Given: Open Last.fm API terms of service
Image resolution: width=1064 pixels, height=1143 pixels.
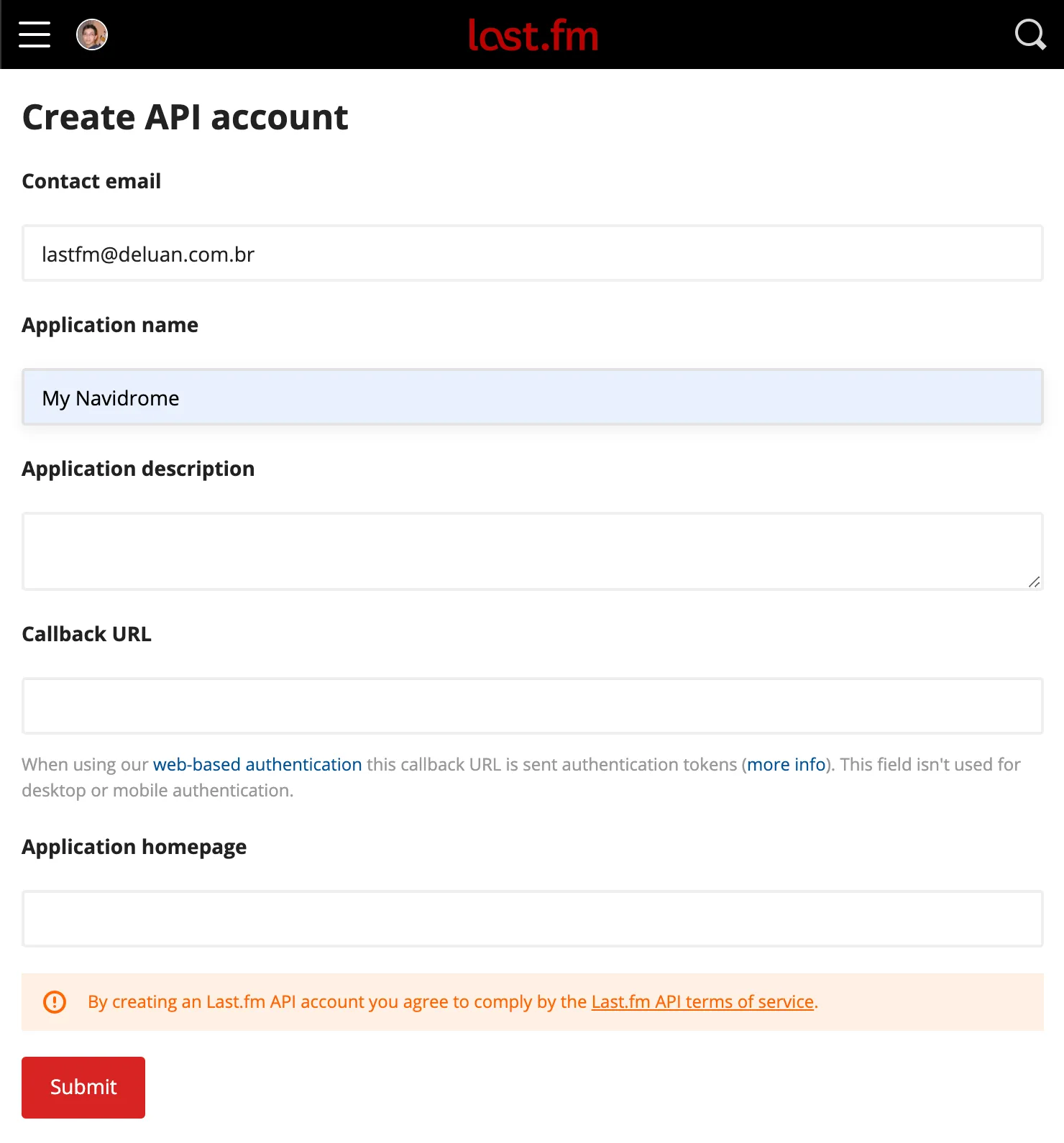Looking at the screenshot, I should coord(702,1001).
